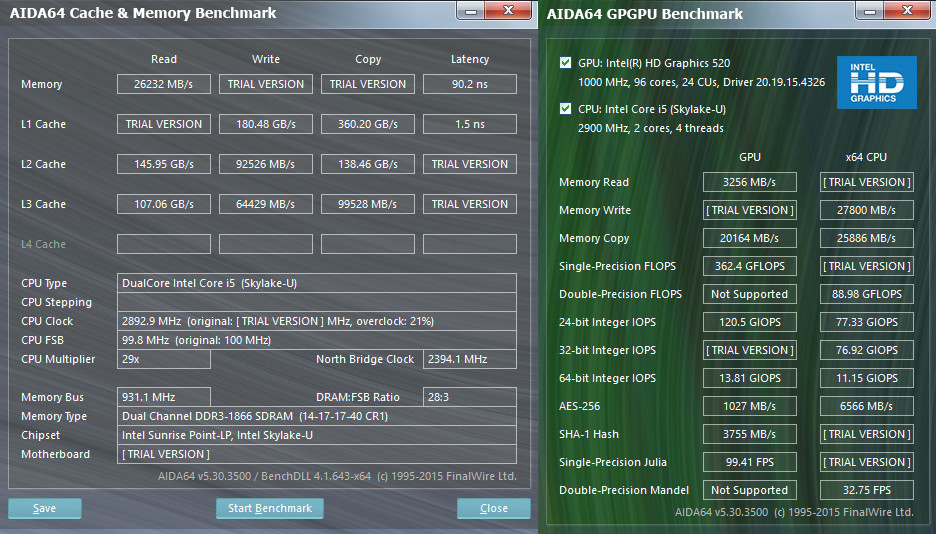936x534 pixels.
Task: Click the L1 Cache Copy 360.20 GB/s value
Action: click(368, 124)
